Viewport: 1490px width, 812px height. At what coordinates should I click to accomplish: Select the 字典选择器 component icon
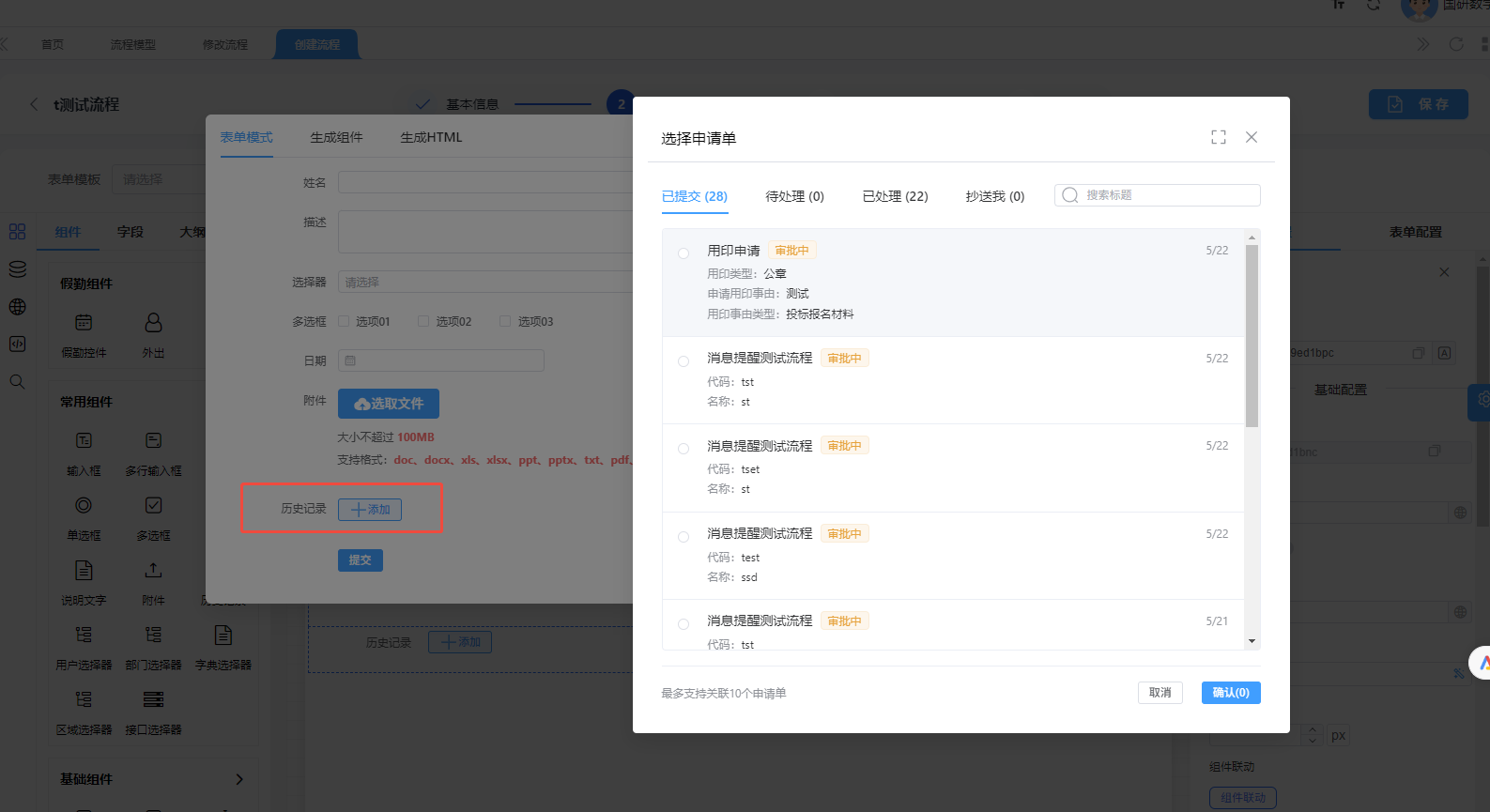(x=223, y=635)
